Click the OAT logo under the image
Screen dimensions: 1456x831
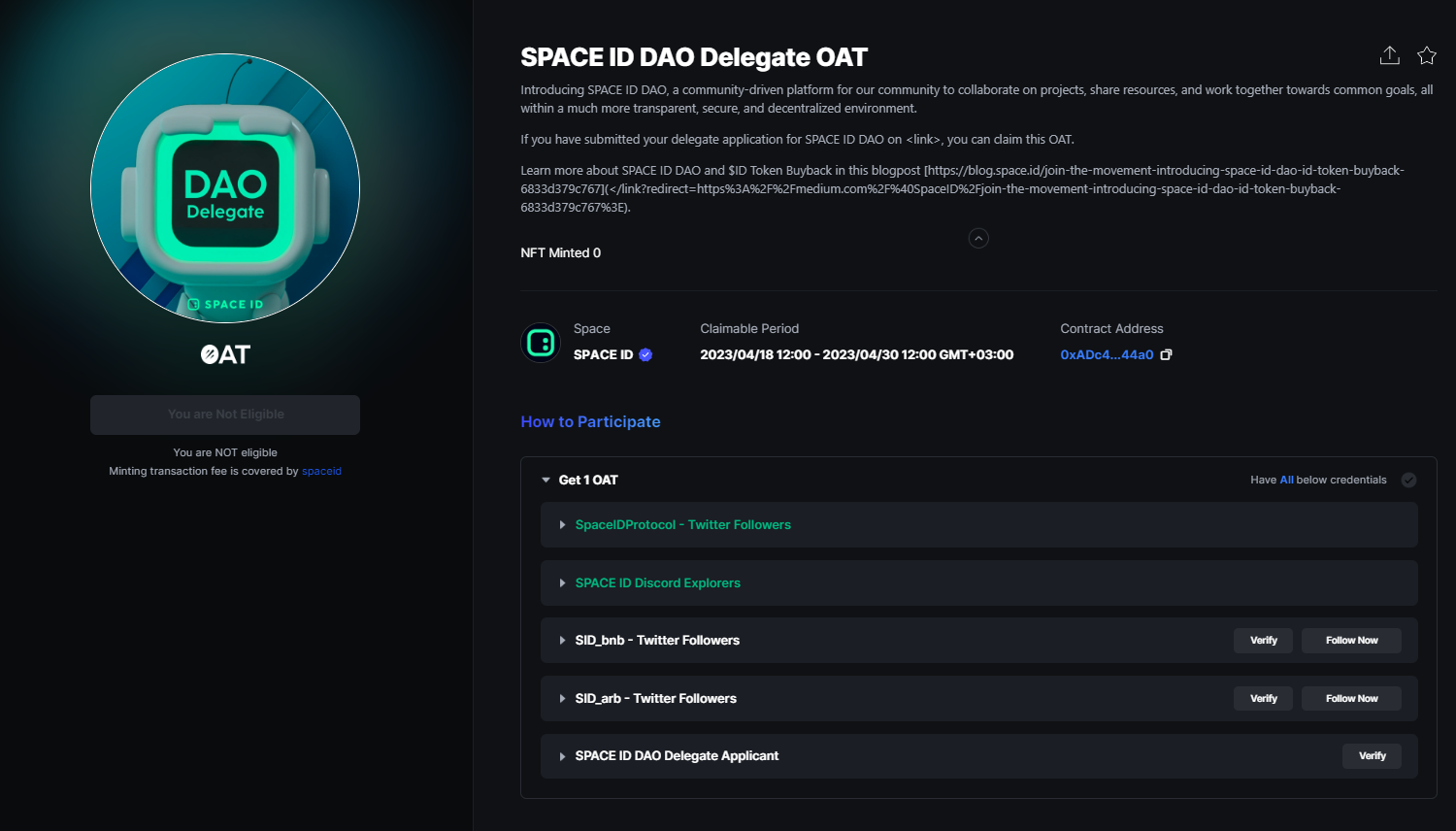(x=225, y=354)
